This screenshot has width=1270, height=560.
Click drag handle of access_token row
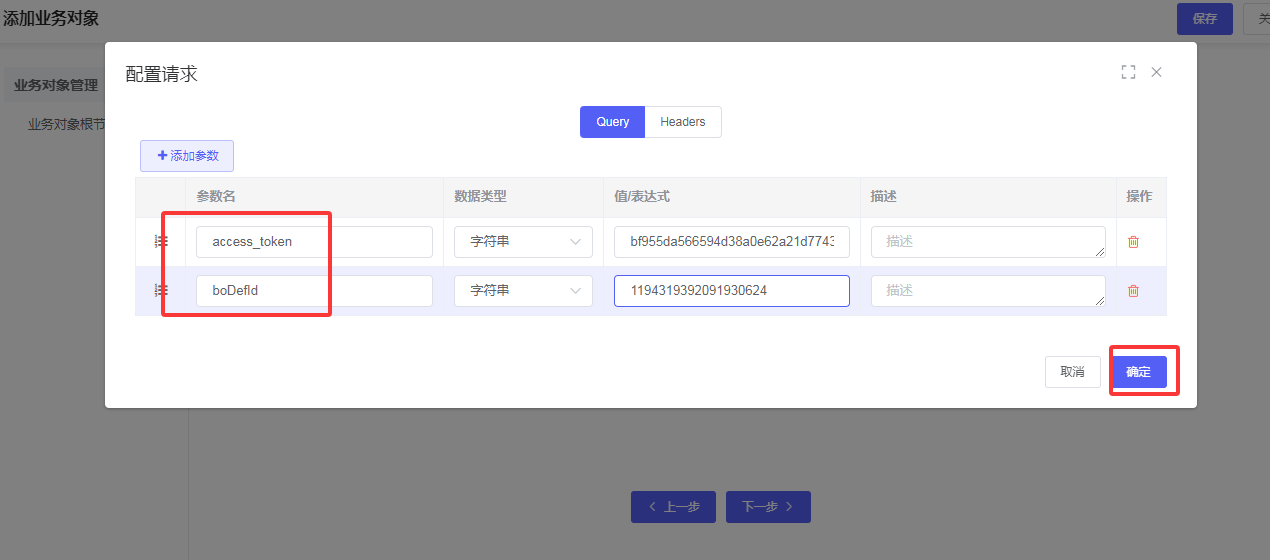click(160, 242)
